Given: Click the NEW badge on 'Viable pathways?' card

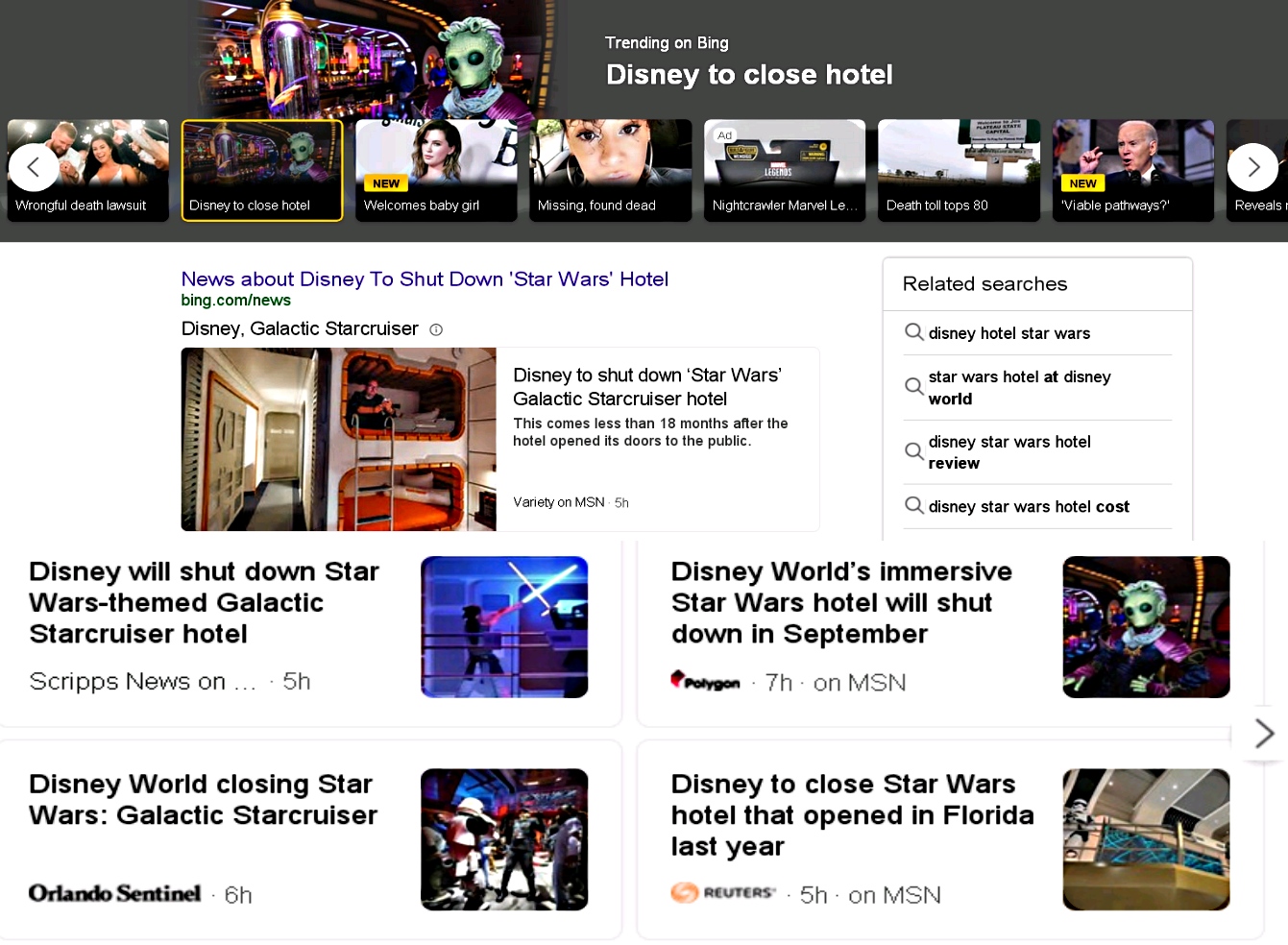Looking at the screenshot, I should (1082, 183).
